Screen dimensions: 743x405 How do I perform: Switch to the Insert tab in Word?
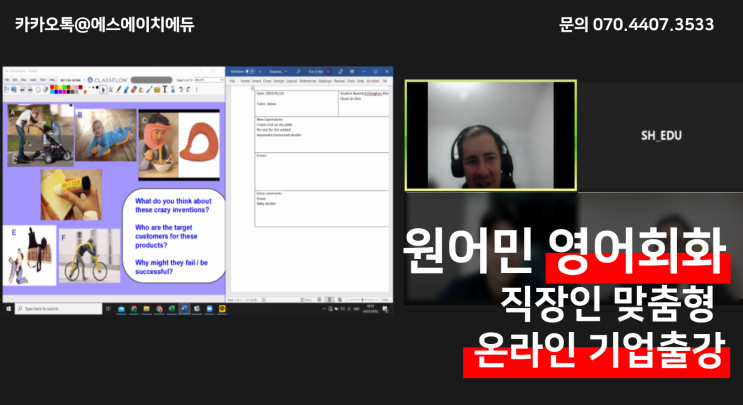(x=256, y=81)
